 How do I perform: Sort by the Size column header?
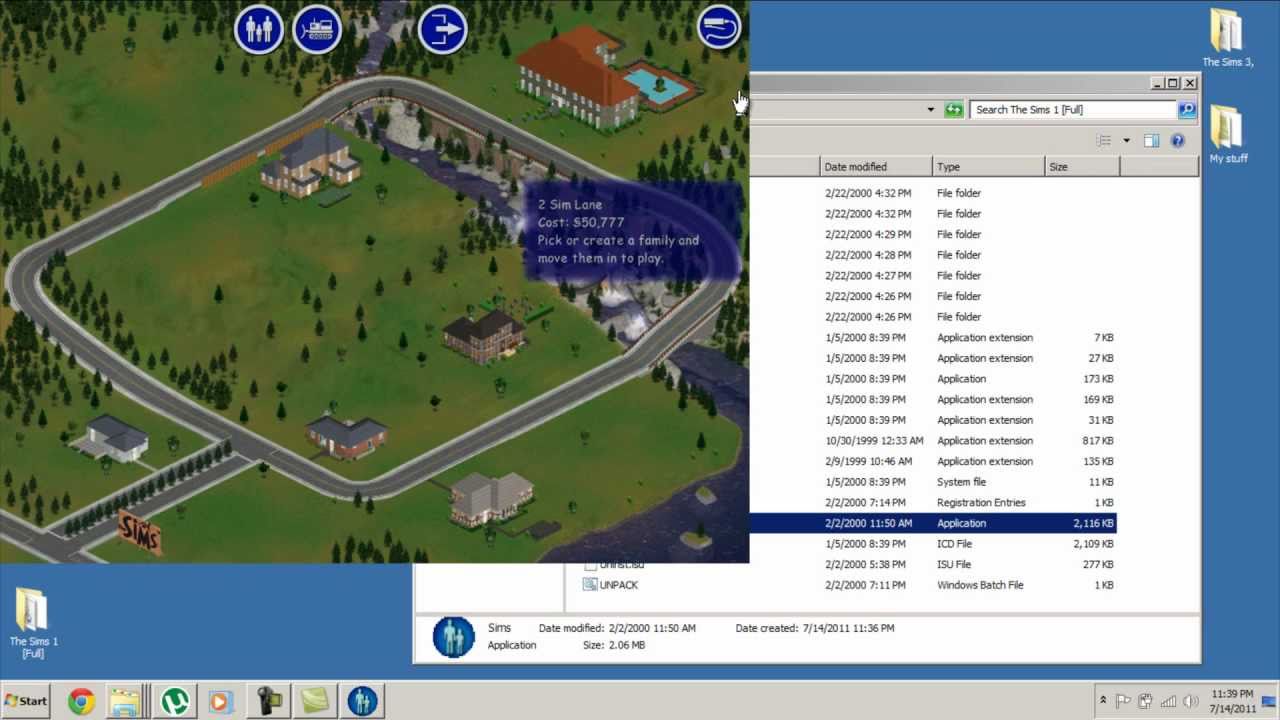coord(1082,167)
